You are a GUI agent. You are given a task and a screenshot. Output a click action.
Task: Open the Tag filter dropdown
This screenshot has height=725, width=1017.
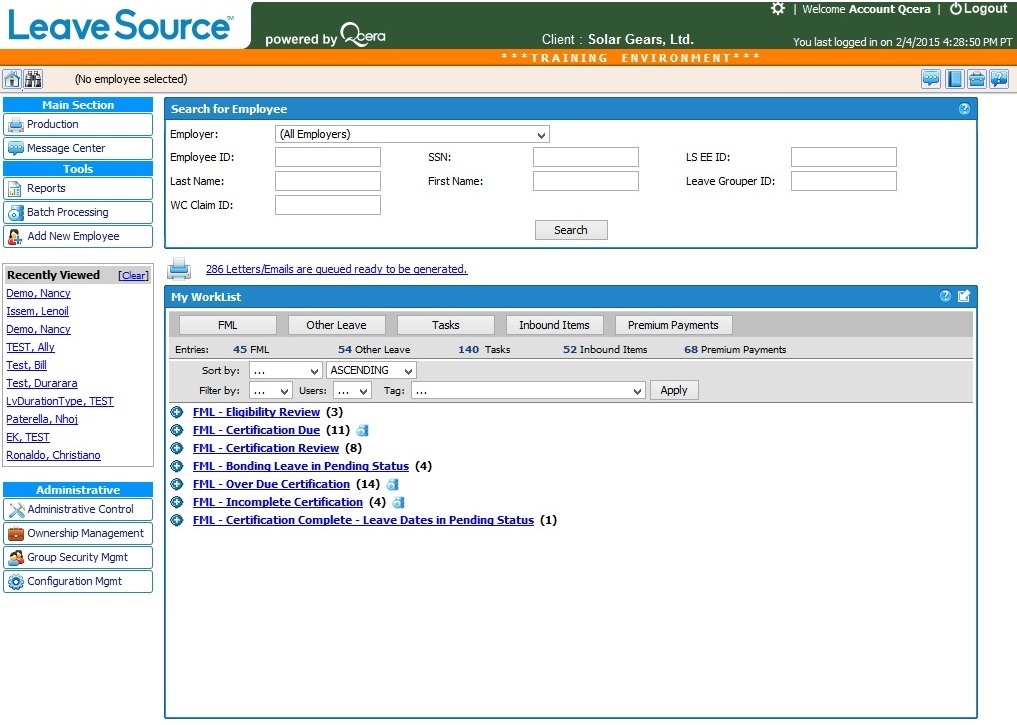(526, 391)
